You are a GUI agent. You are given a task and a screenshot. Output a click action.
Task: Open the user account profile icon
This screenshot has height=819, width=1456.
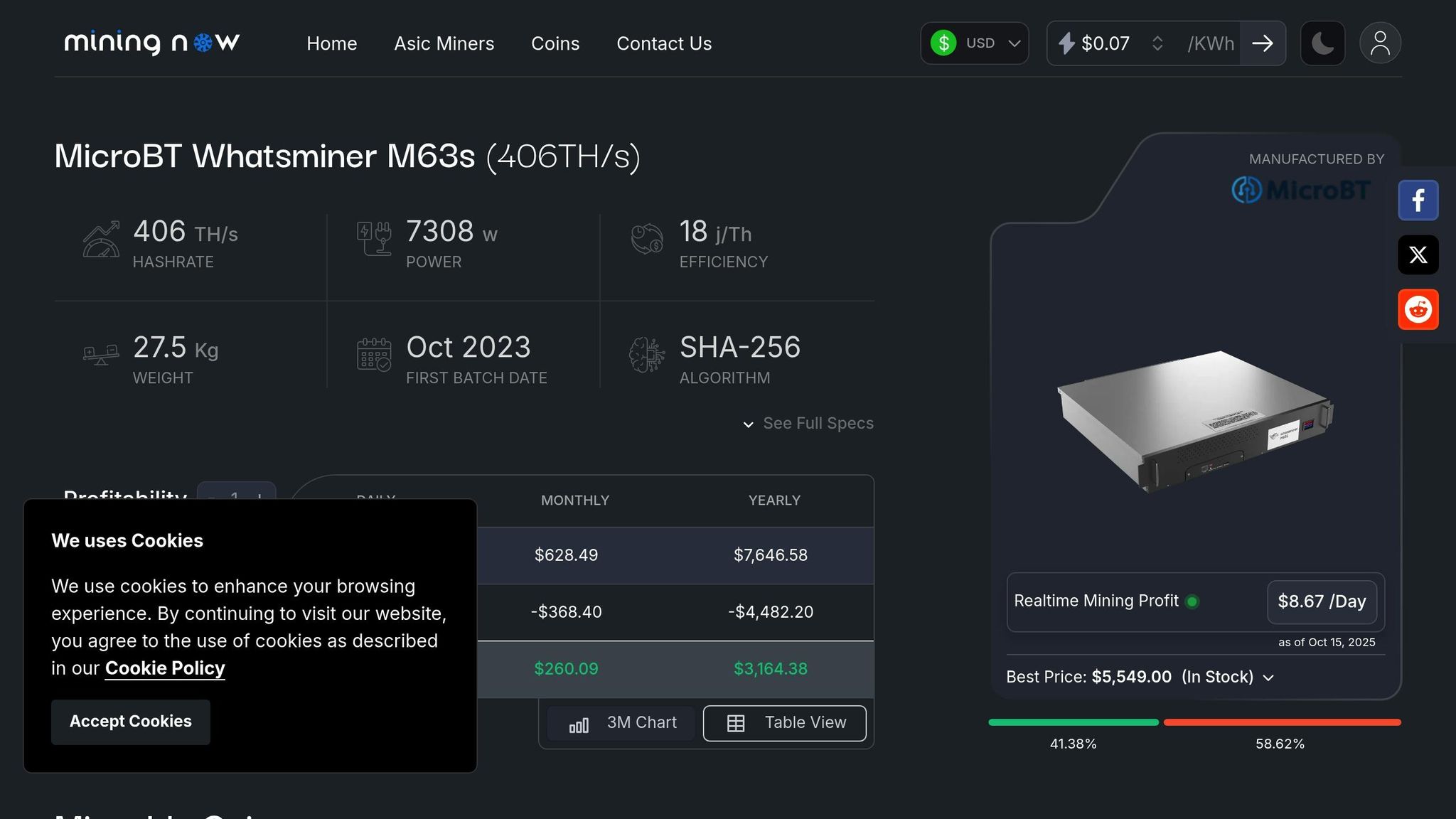pyautogui.click(x=1380, y=43)
